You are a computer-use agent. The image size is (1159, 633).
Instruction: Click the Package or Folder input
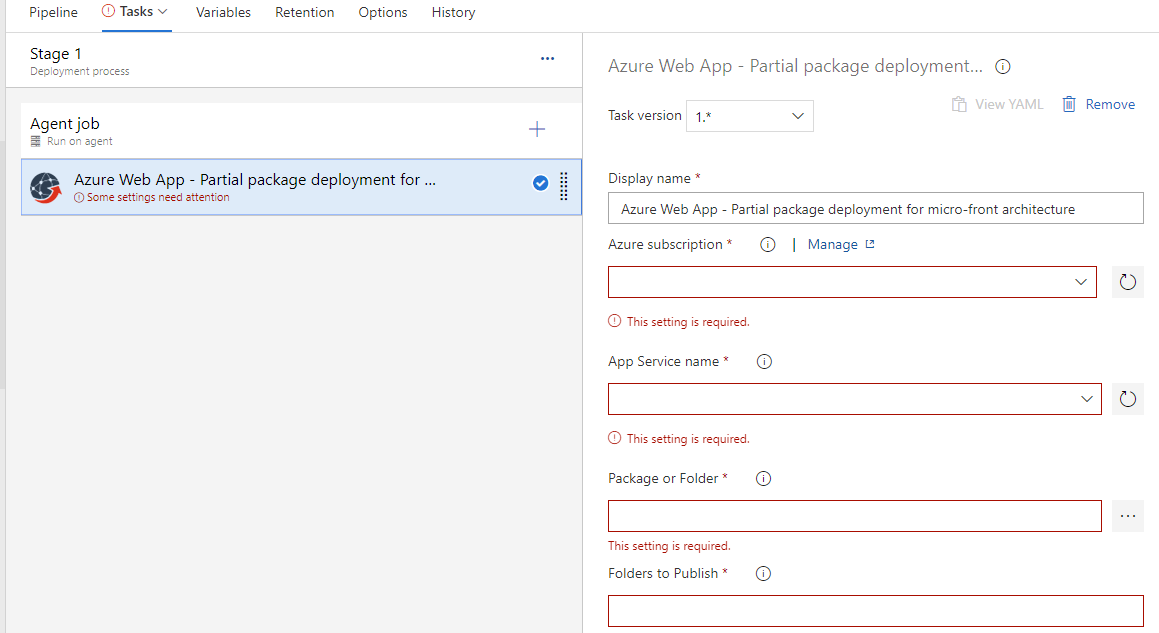pyautogui.click(x=854, y=516)
